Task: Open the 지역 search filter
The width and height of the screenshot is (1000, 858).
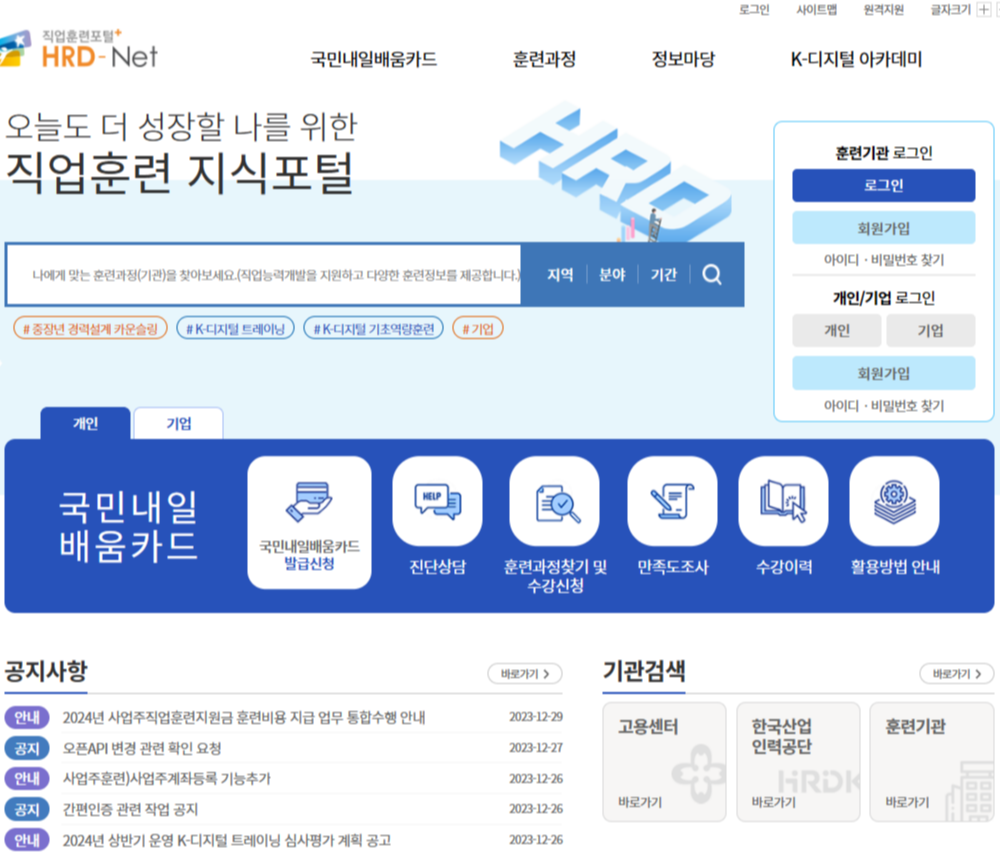Action: (x=560, y=275)
